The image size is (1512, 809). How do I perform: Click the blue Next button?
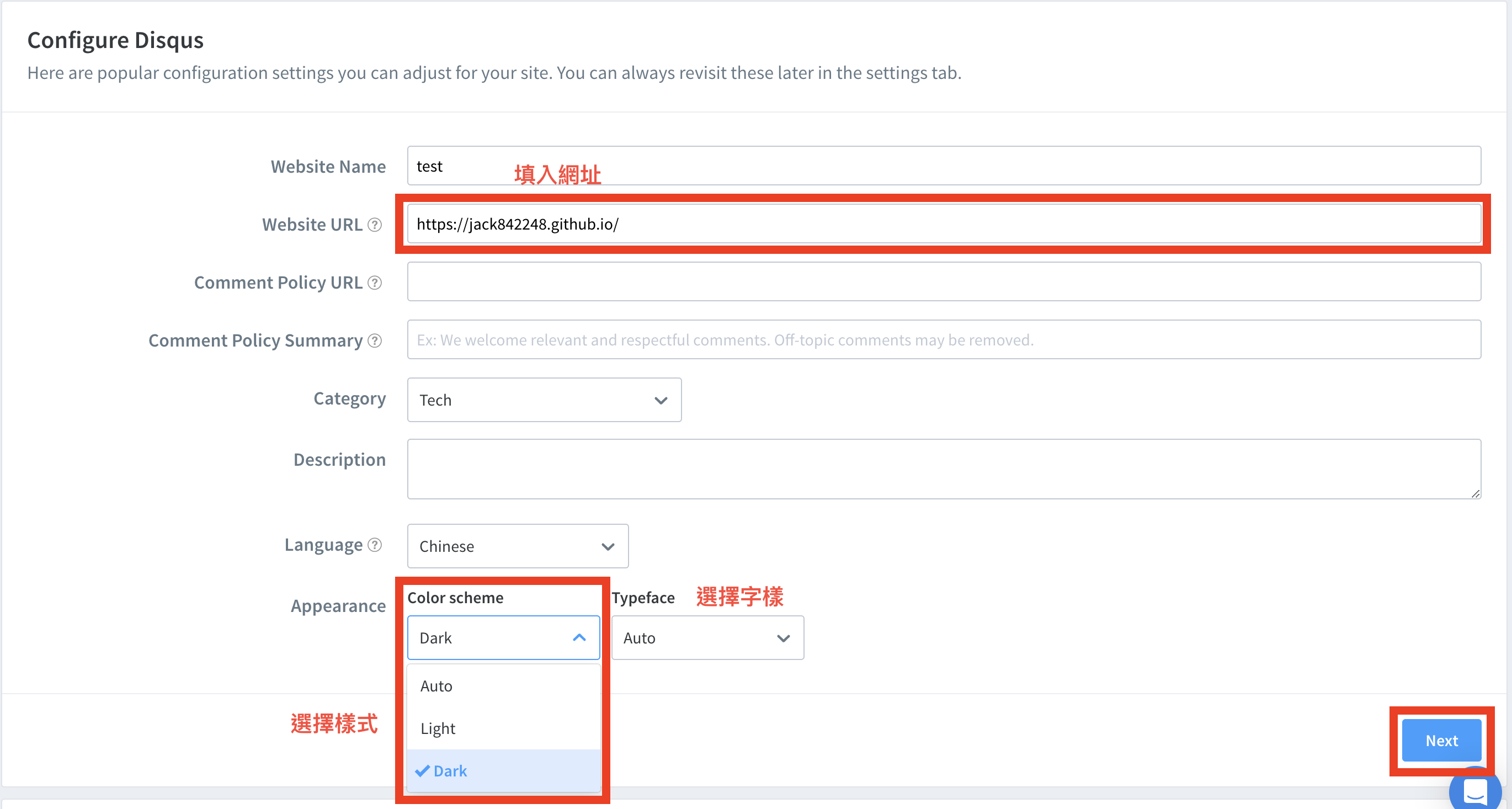click(x=1441, y=741)
